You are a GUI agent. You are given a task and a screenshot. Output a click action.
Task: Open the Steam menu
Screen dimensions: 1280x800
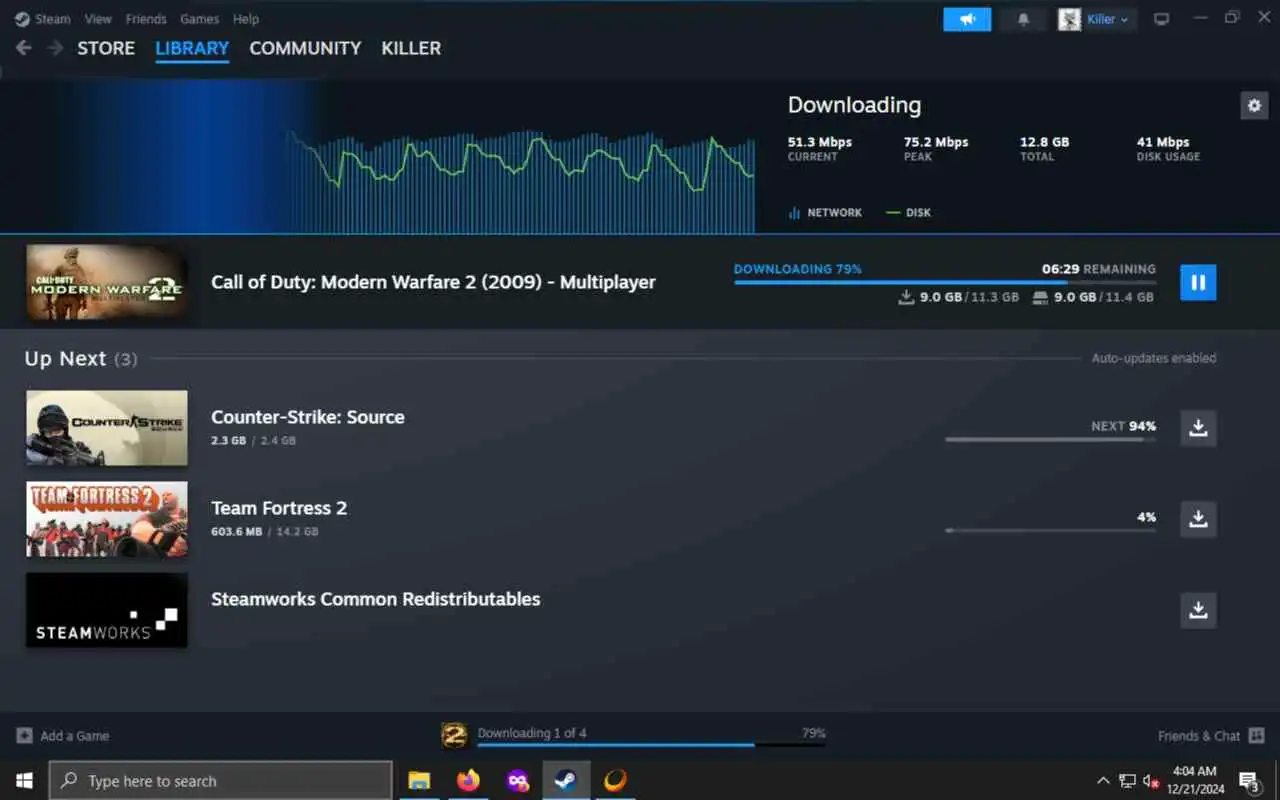(x=53, y=19)
